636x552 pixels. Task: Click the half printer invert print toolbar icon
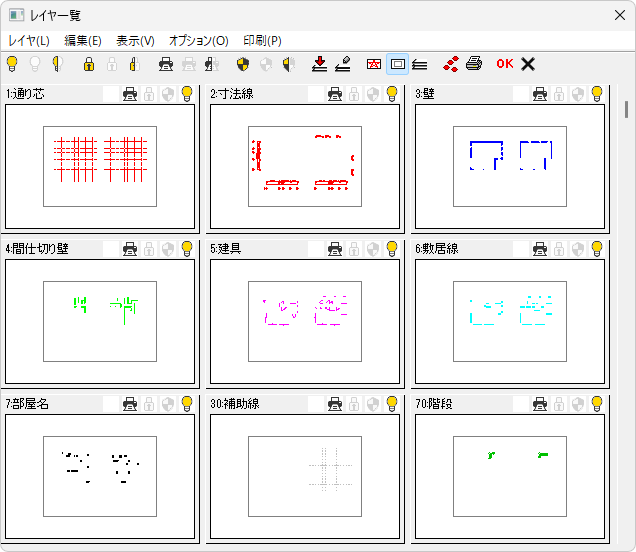pos(211,64)
